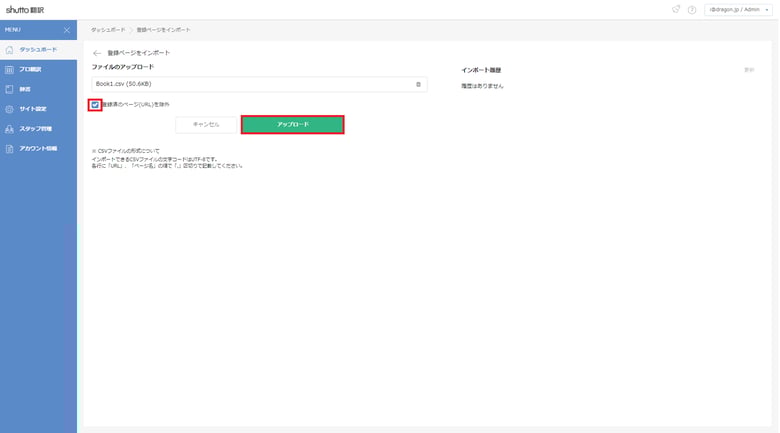The width and height of the screenshot is (780, 433).
Task: Click the 履歴はありません text
Action: tap(482, 86)
